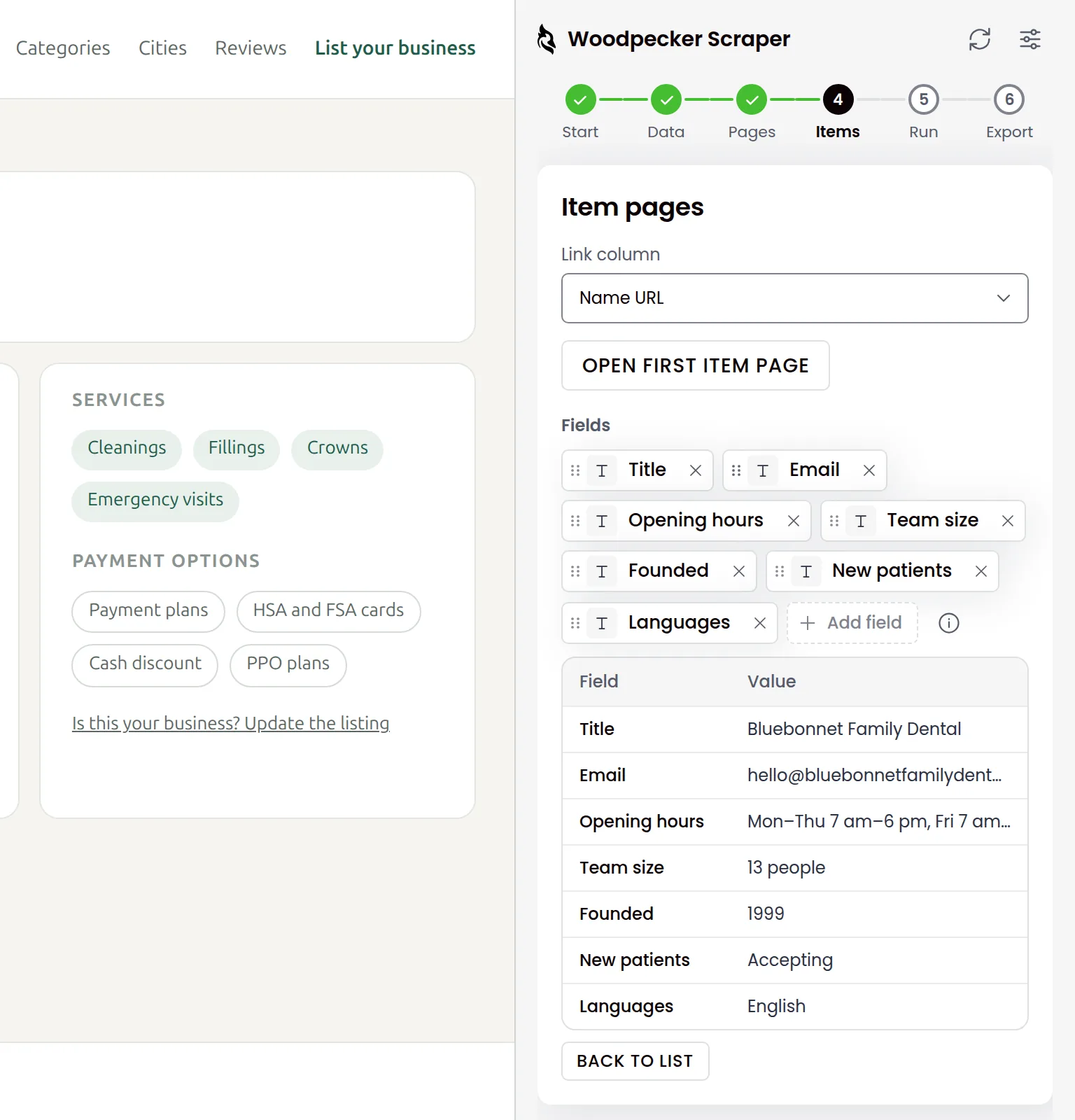Click the drag handle of Email field

pyautogui.click(x=736, y=470)
